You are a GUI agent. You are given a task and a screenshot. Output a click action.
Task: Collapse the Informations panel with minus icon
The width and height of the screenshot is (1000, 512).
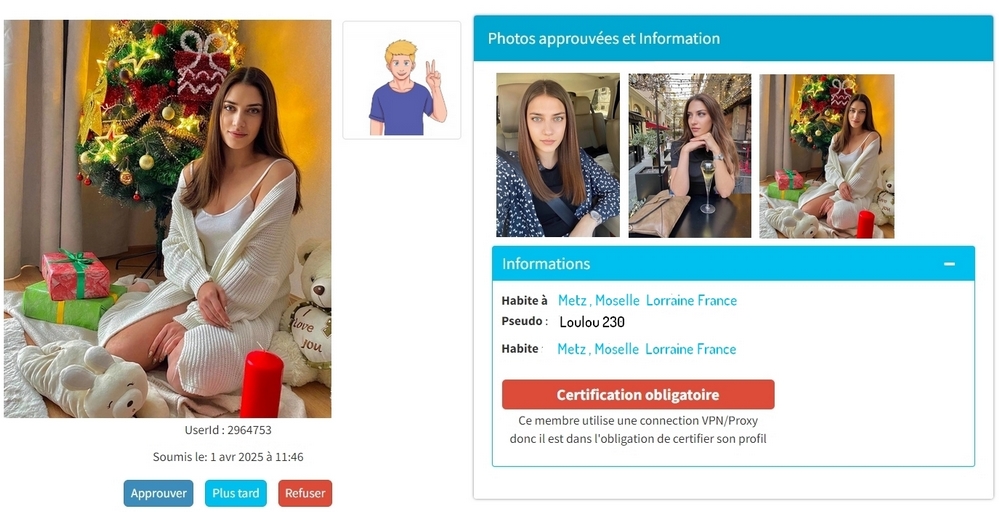pos(950,264)
